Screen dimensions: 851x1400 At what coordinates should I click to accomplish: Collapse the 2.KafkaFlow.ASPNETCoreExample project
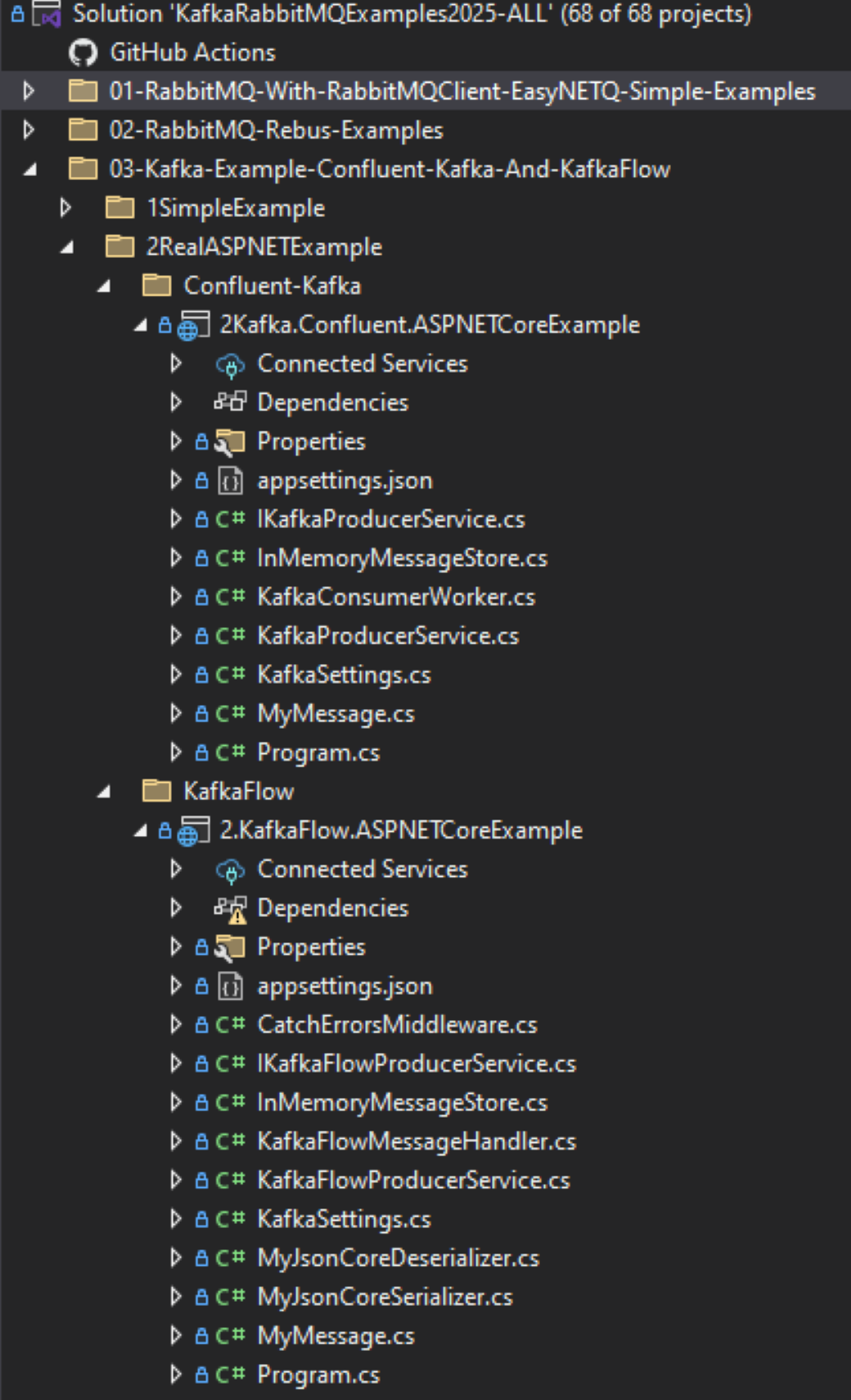tap(140, 830)
